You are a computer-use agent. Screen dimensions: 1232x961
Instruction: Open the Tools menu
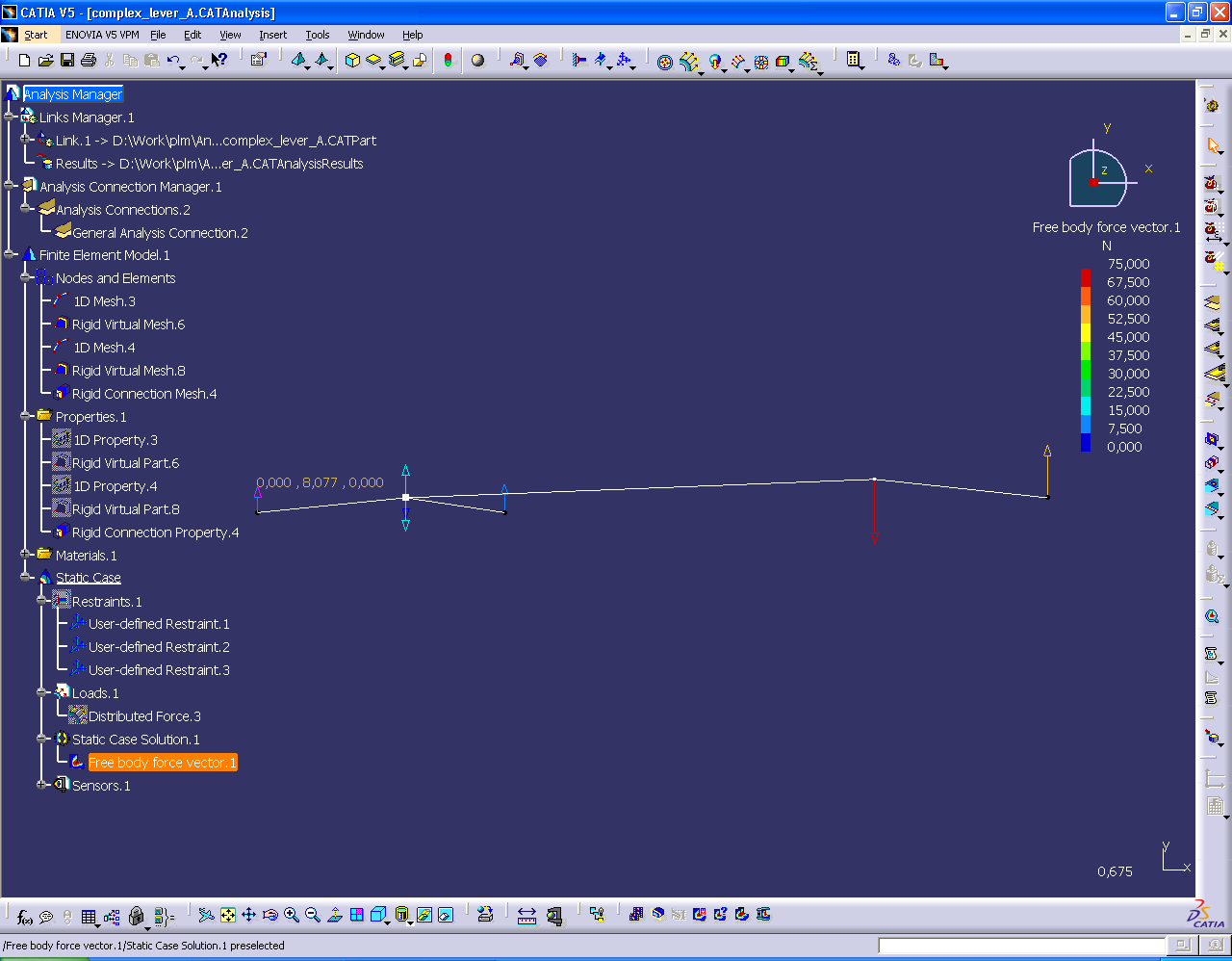coord(318,35)
